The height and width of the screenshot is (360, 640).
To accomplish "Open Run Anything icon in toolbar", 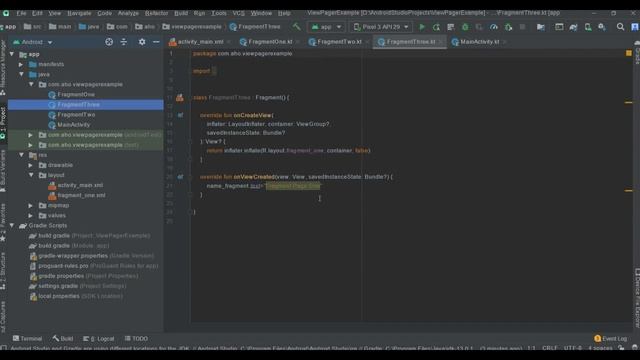I will 559,27.
